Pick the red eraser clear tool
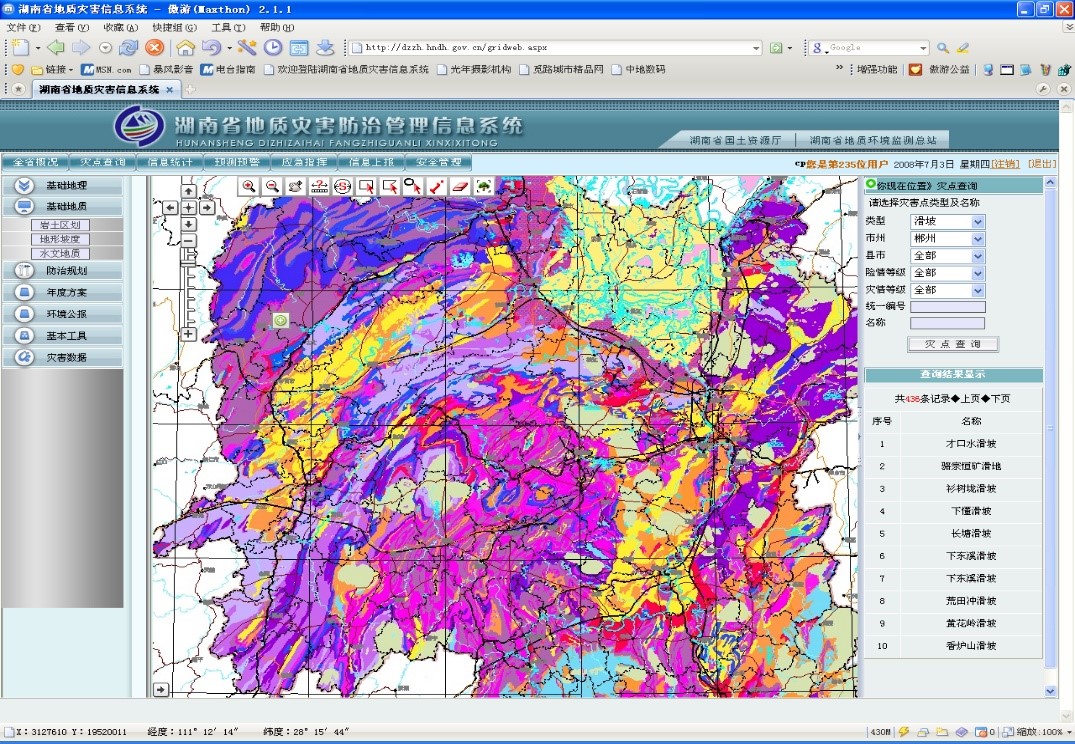The width and height of the screenshot is (1075, 744). tap(460, 186)
